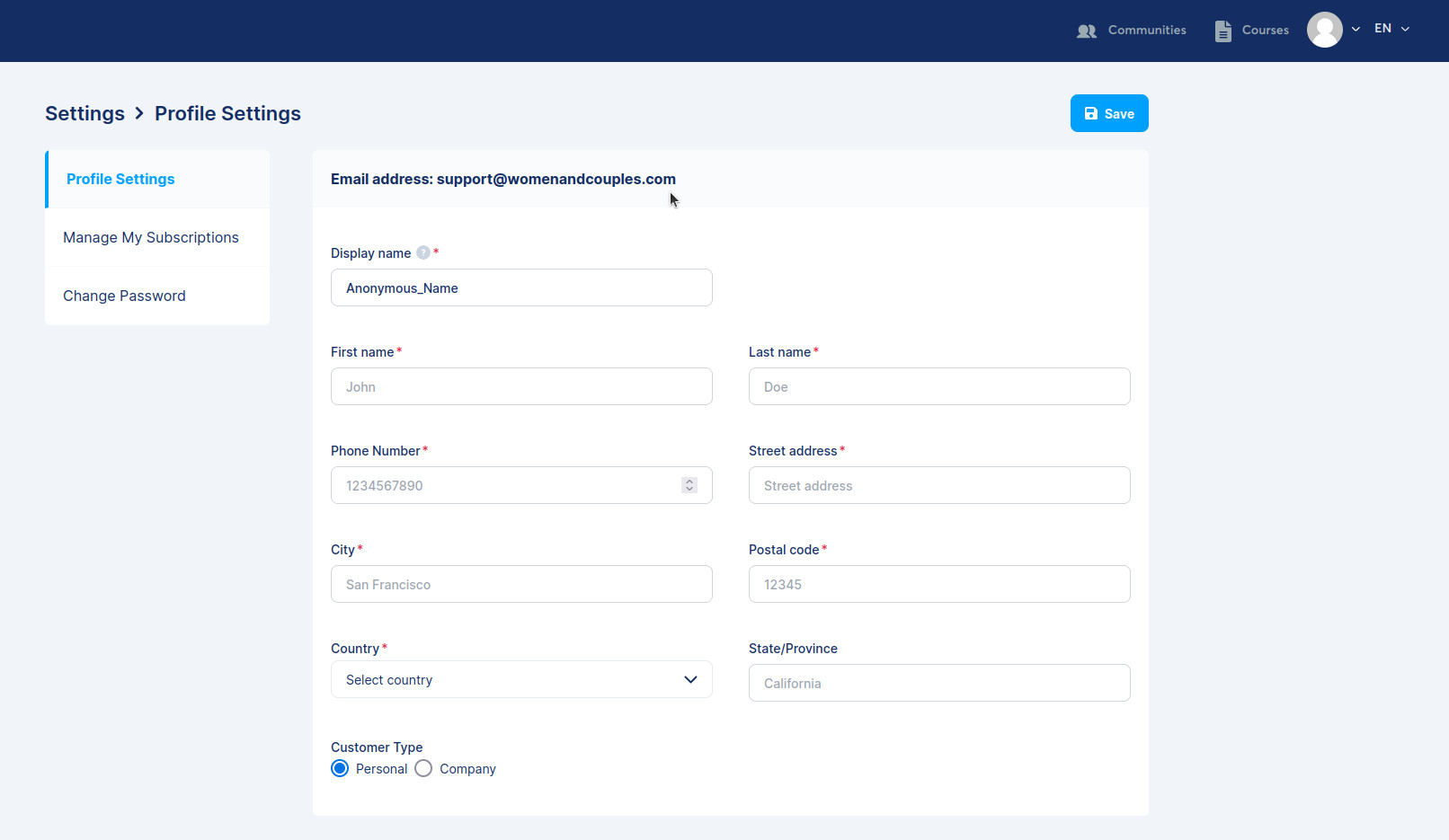
Task: Click the breadcrumb chevron after Settings
Action: point(139,113)
